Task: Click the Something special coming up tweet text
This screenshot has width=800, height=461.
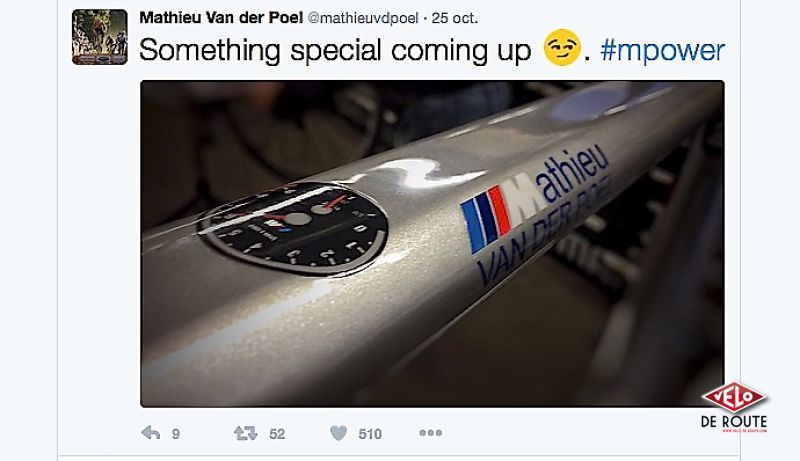Action: (335, 50)
